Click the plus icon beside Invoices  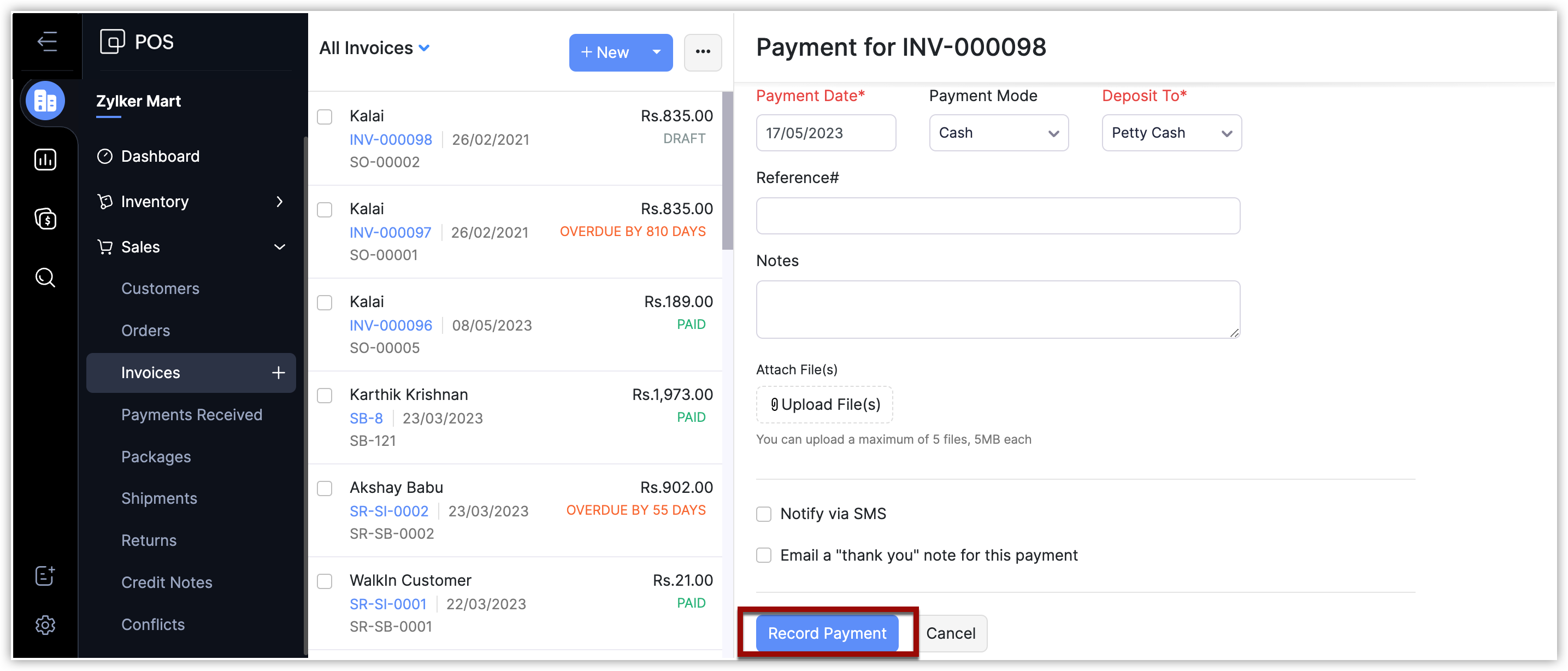click(278, 373)
